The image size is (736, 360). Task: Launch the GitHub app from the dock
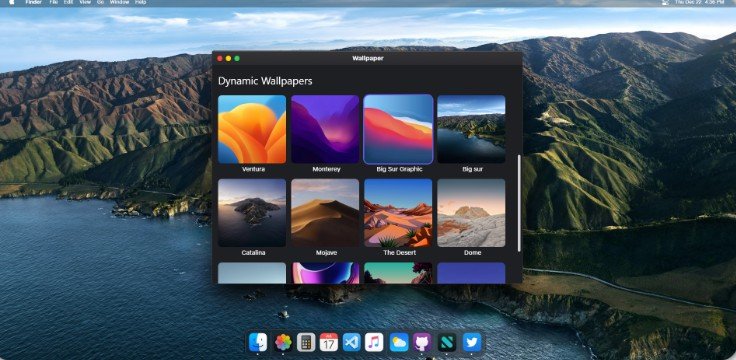pos(422,342)
